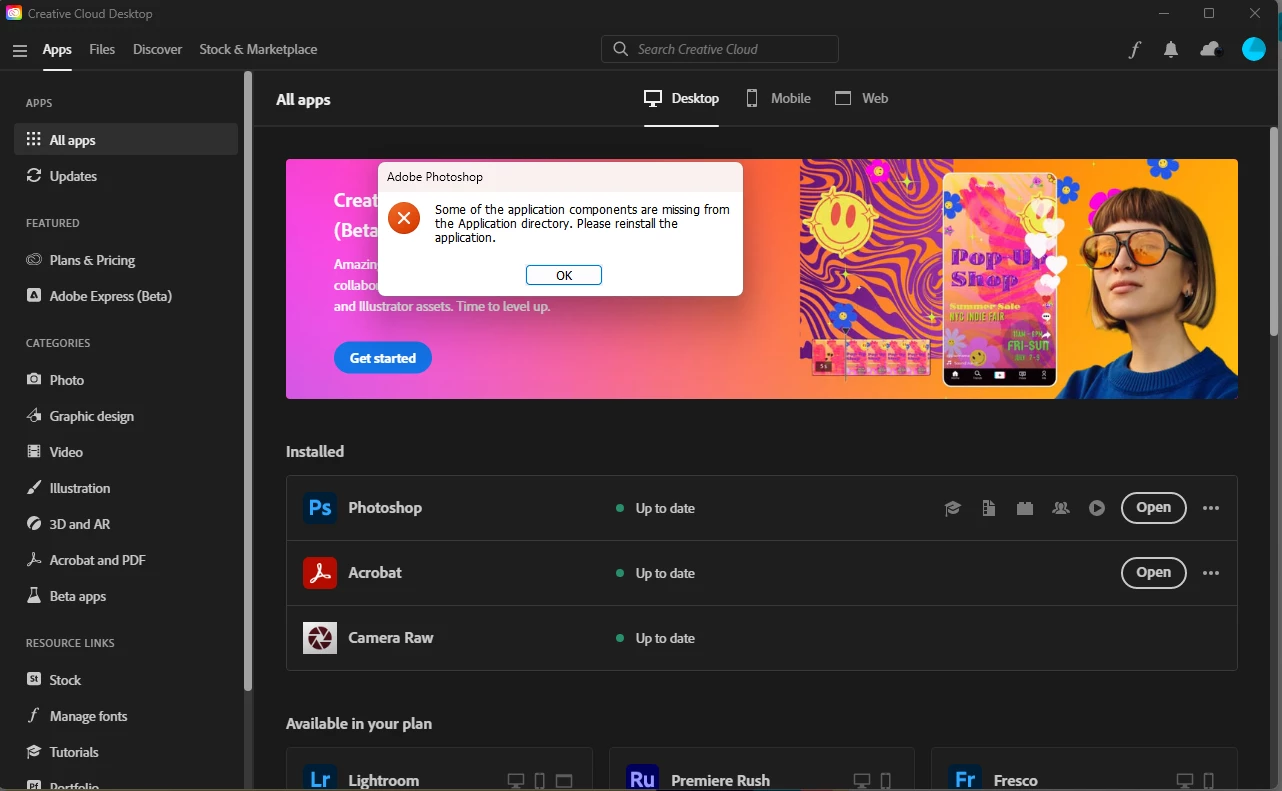Click the sidebar vertical scrollbar
Image resolution: width=1282 pixels, height=791 pixels.
tap(248, 380)
